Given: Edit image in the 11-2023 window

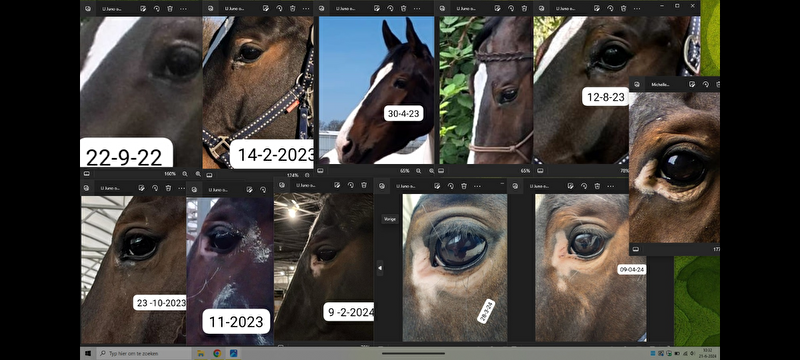Looking at the screenshot, I should (x=249, y=190).
